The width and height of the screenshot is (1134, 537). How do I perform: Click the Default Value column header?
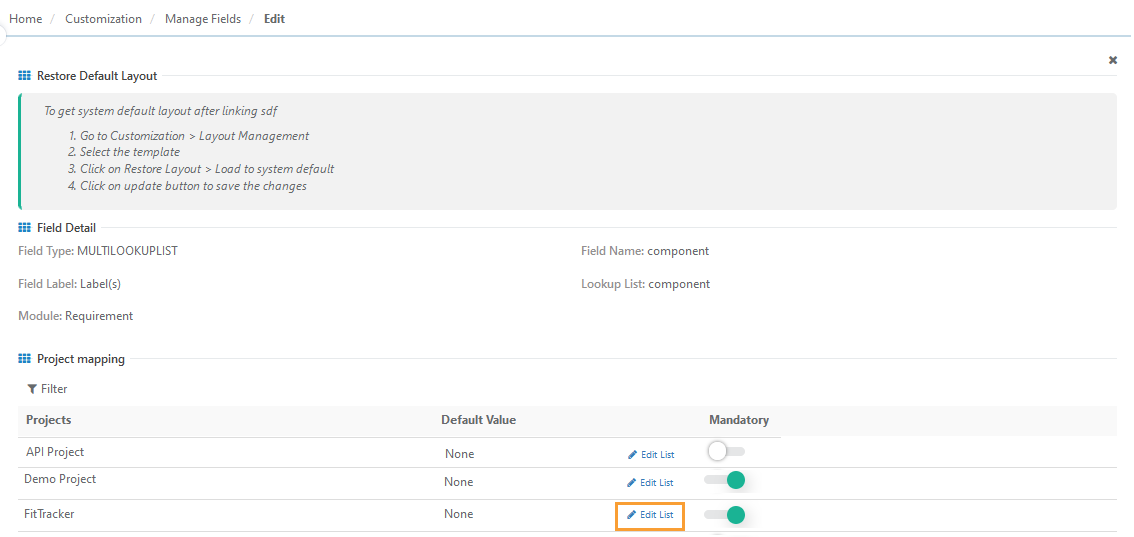(479, 420)
